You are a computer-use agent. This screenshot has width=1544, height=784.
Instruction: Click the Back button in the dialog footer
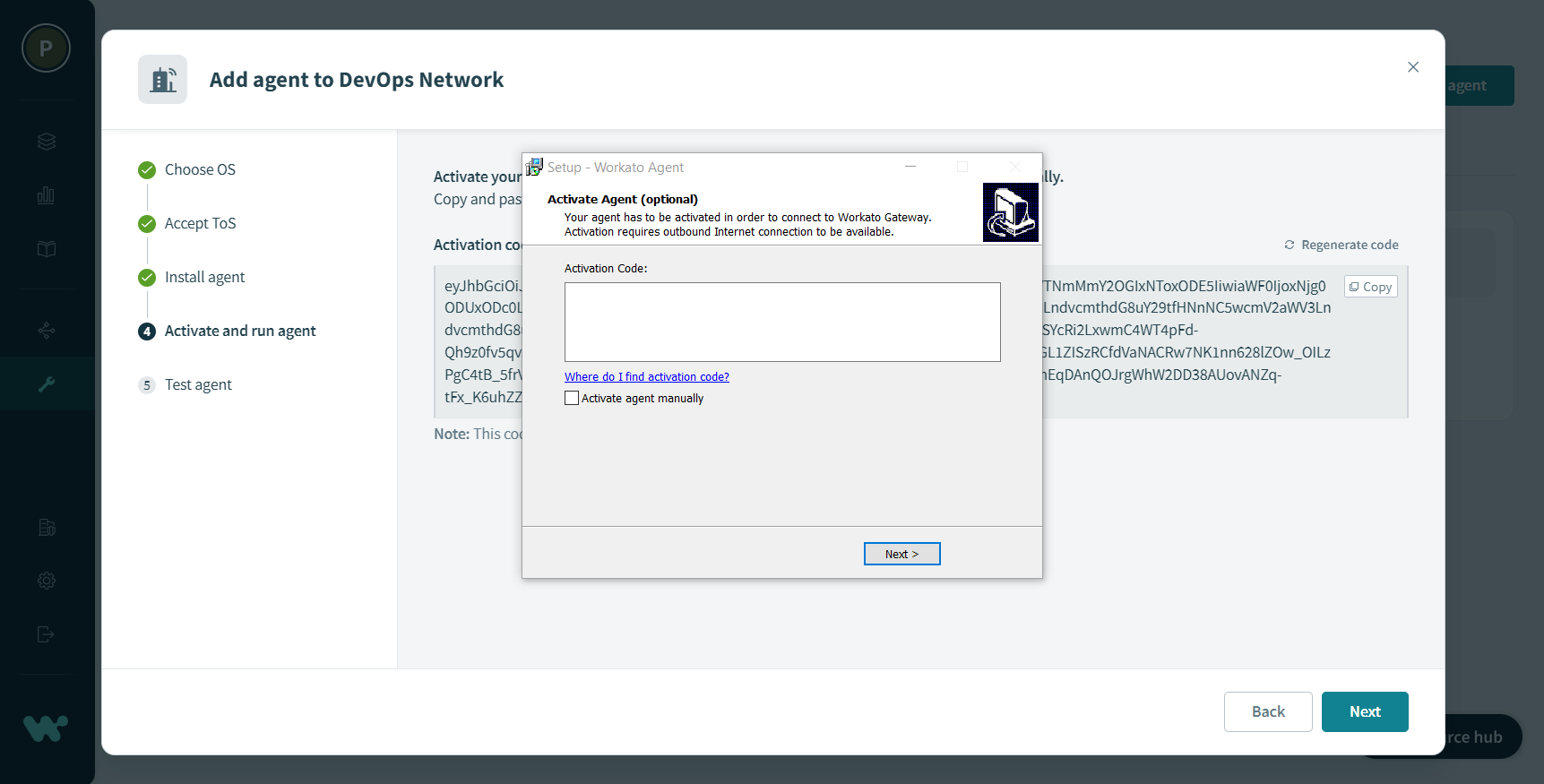coord(1267,711)
